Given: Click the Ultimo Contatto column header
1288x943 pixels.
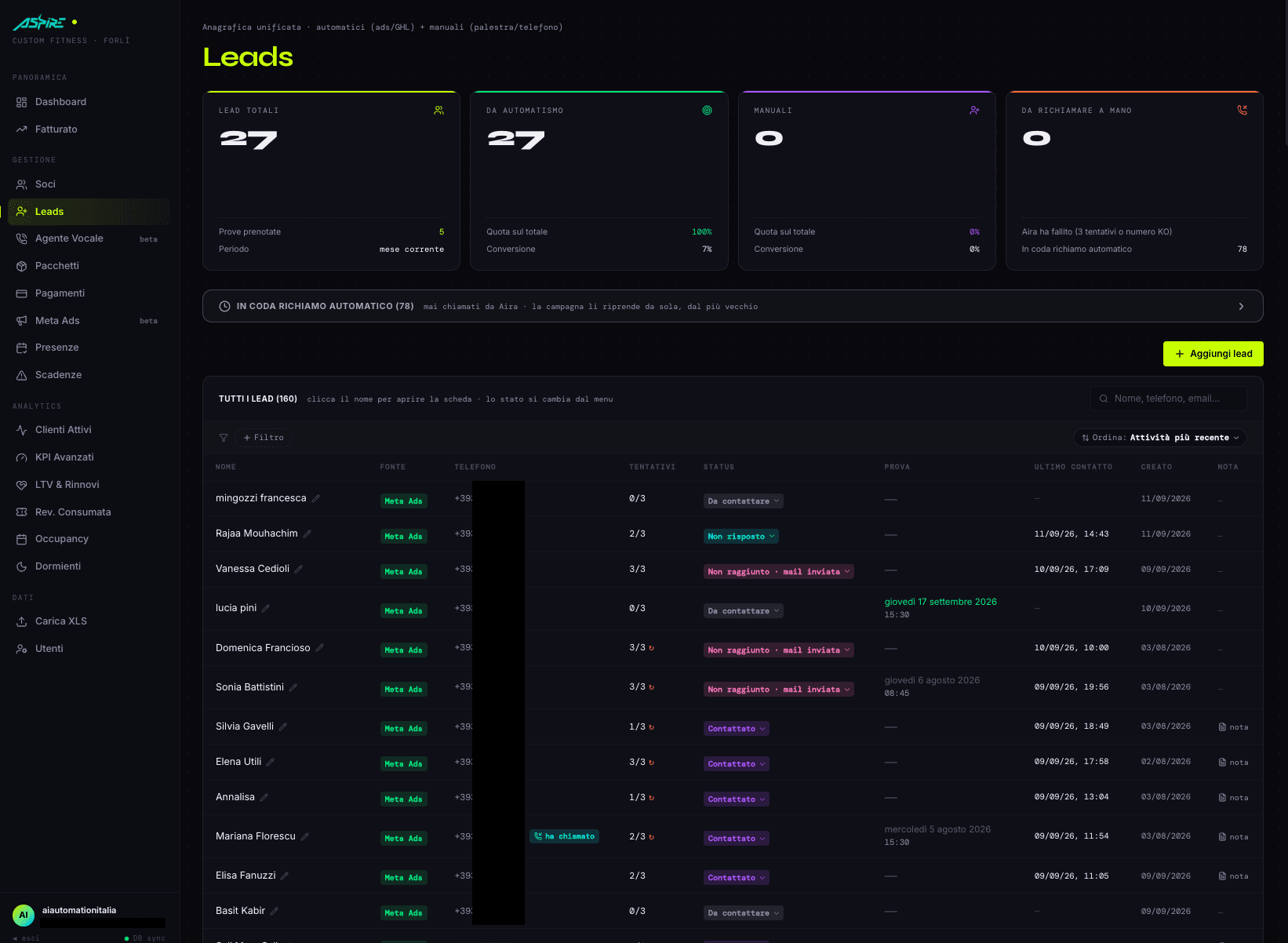Looking at the screenshot, I should 1073,467.
